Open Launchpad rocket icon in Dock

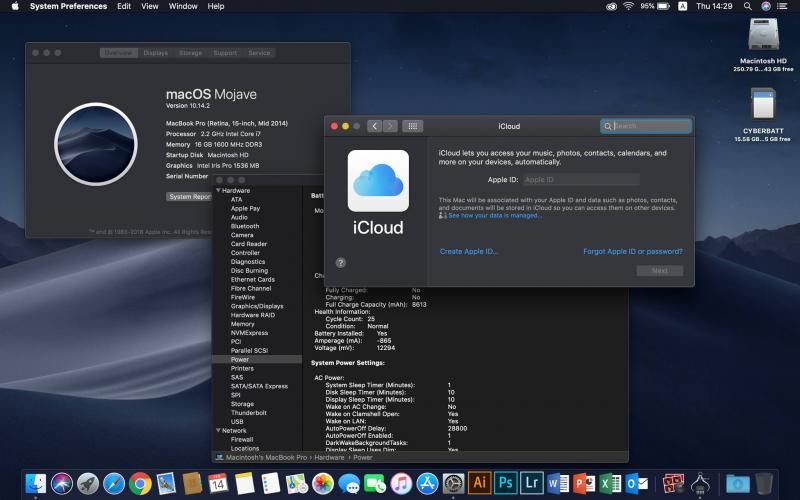pyautogui.click(x=88, y=484)
